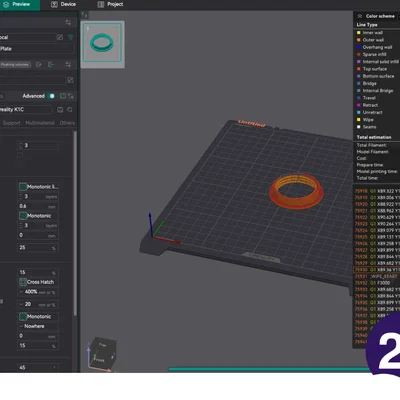Tick the empty checkbox below value 3
400x400 pixels.
20,154
